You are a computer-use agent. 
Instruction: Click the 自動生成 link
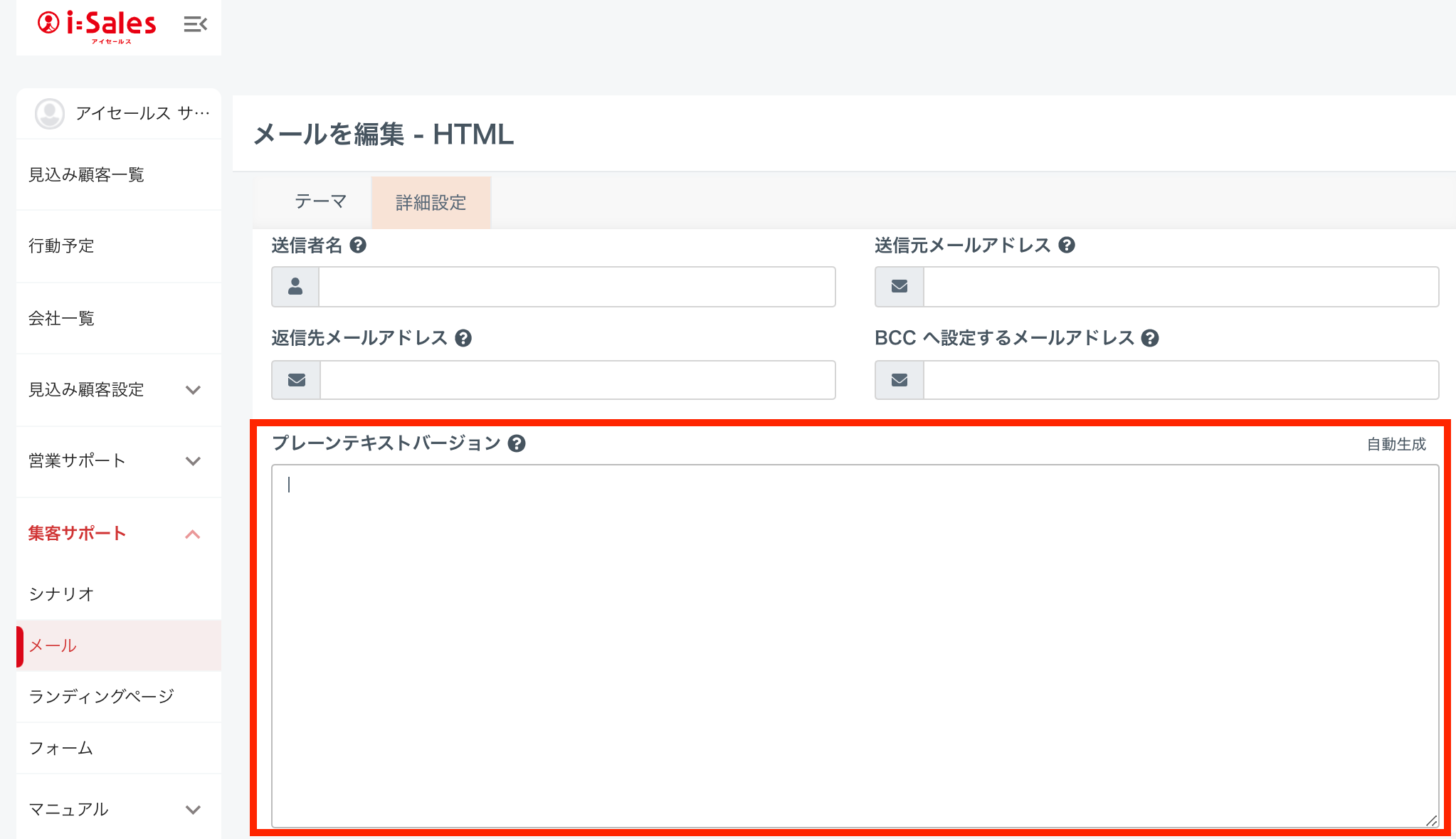tap(1396, 444)
